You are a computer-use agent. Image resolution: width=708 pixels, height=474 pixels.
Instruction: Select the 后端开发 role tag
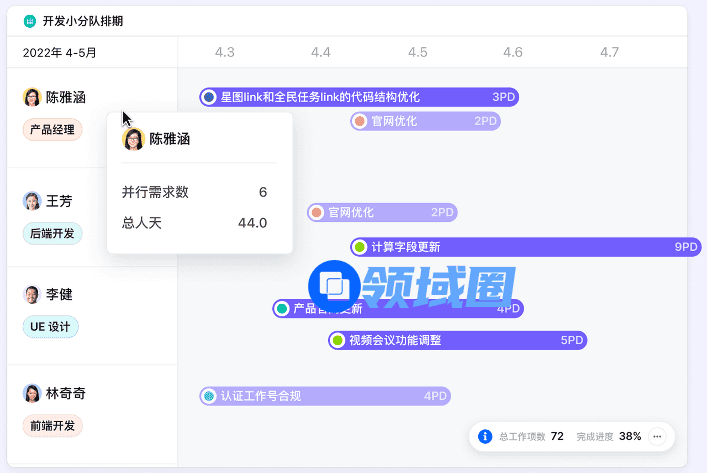click(52, 233)
